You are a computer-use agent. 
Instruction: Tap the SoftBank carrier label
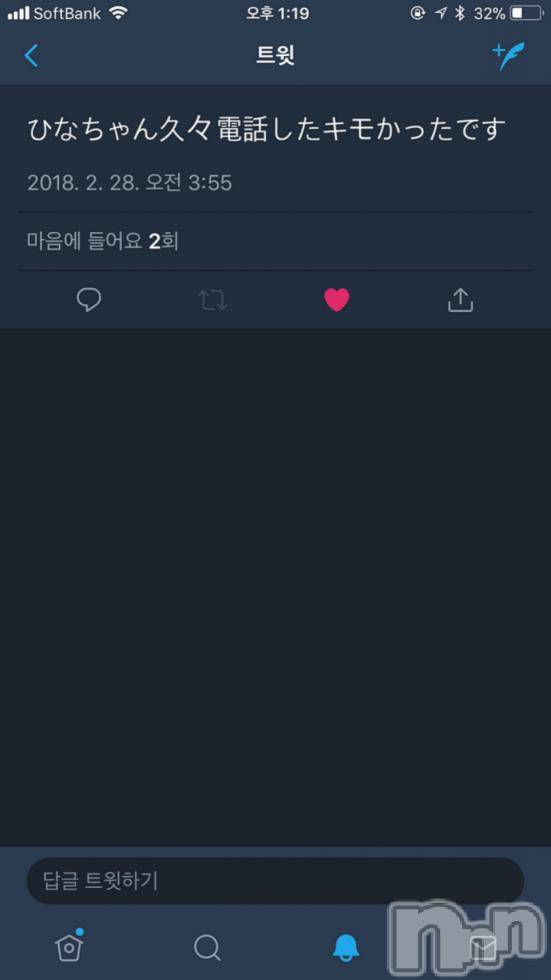[x=67, y=13]
